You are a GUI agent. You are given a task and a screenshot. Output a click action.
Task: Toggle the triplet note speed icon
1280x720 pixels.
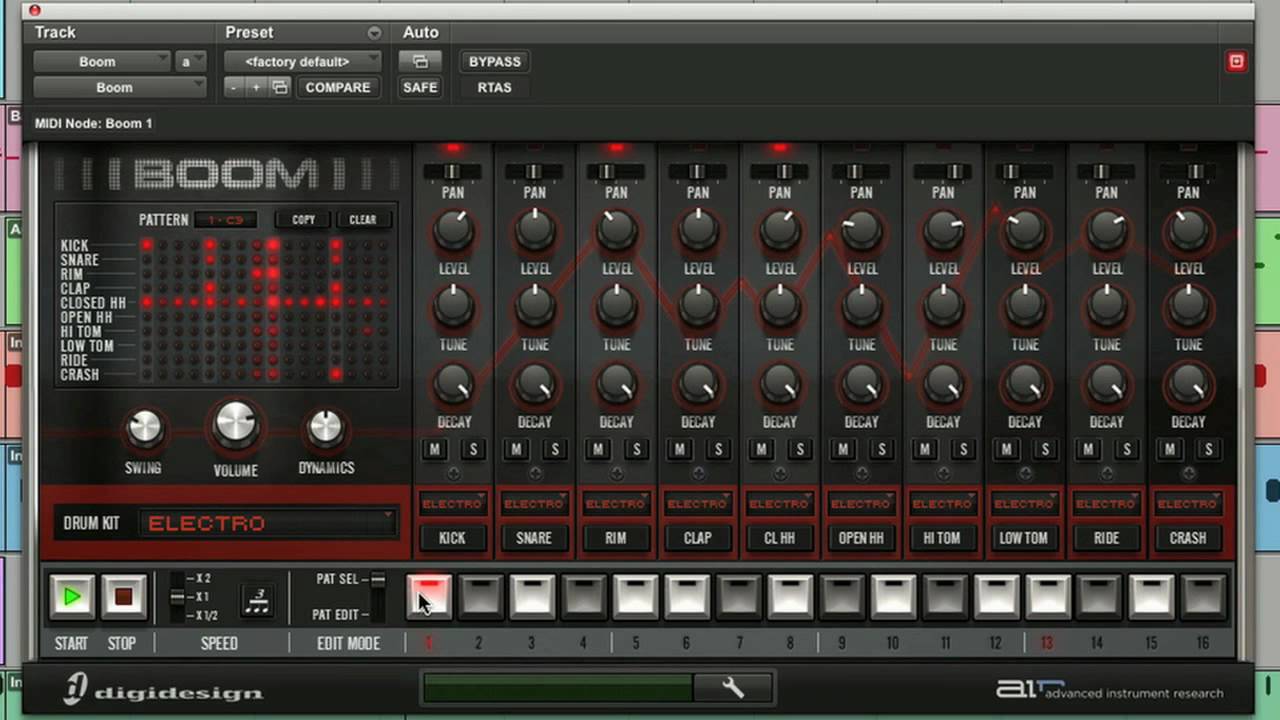pyautogui.click(x=257, y=601)
